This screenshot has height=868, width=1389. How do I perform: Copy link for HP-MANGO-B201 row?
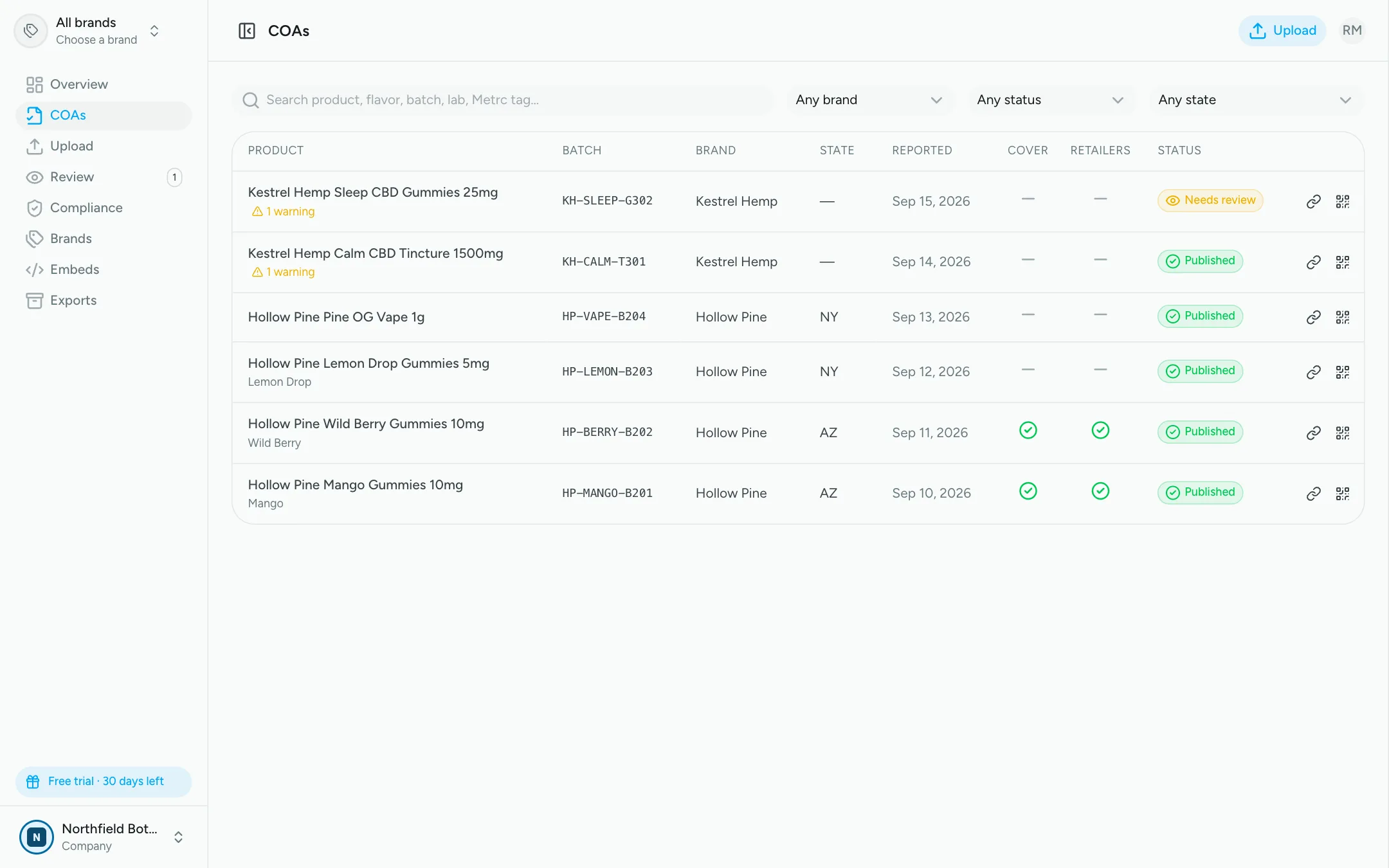coord(1313,494)
